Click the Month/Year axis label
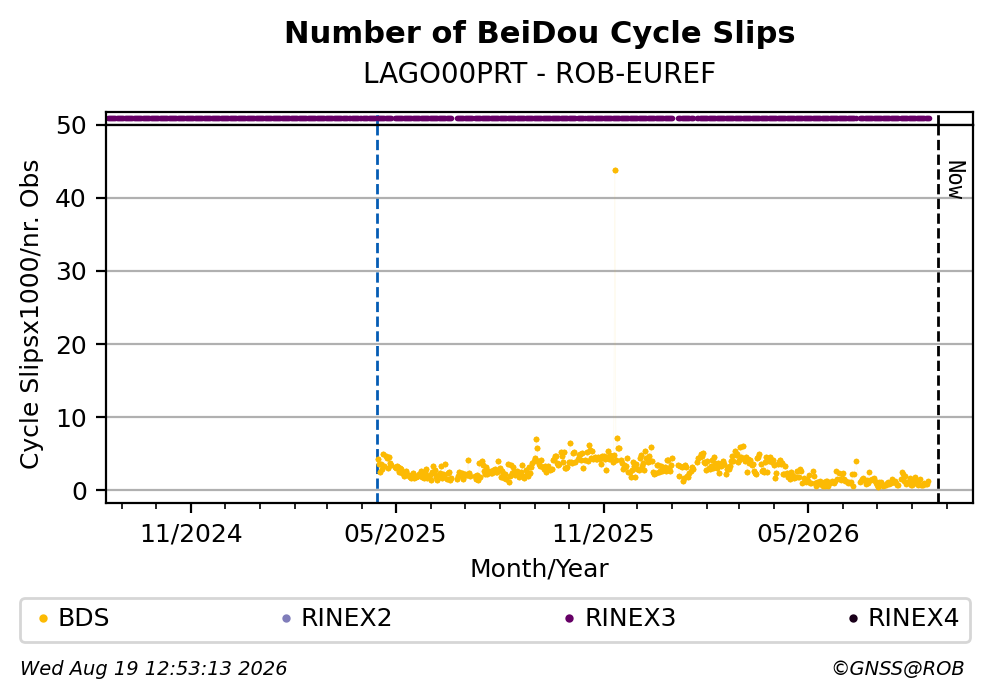 (540, 569)
